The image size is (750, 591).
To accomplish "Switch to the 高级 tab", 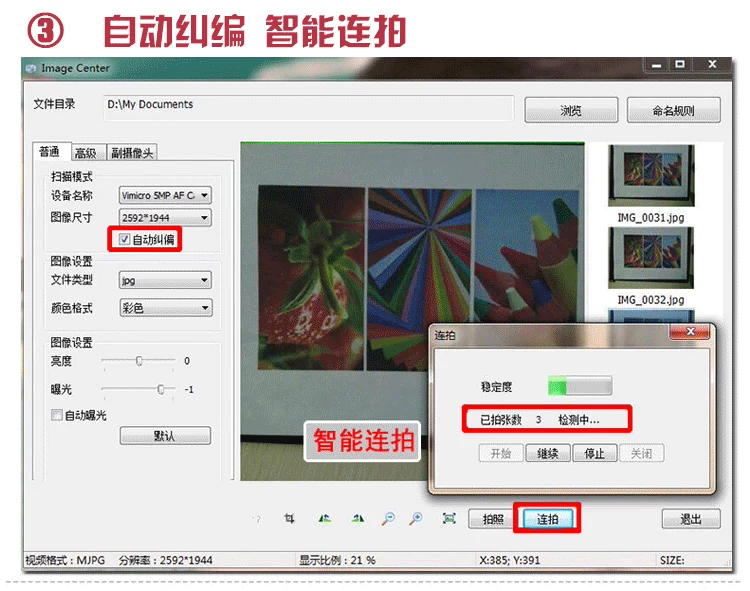I will (88, 153).
